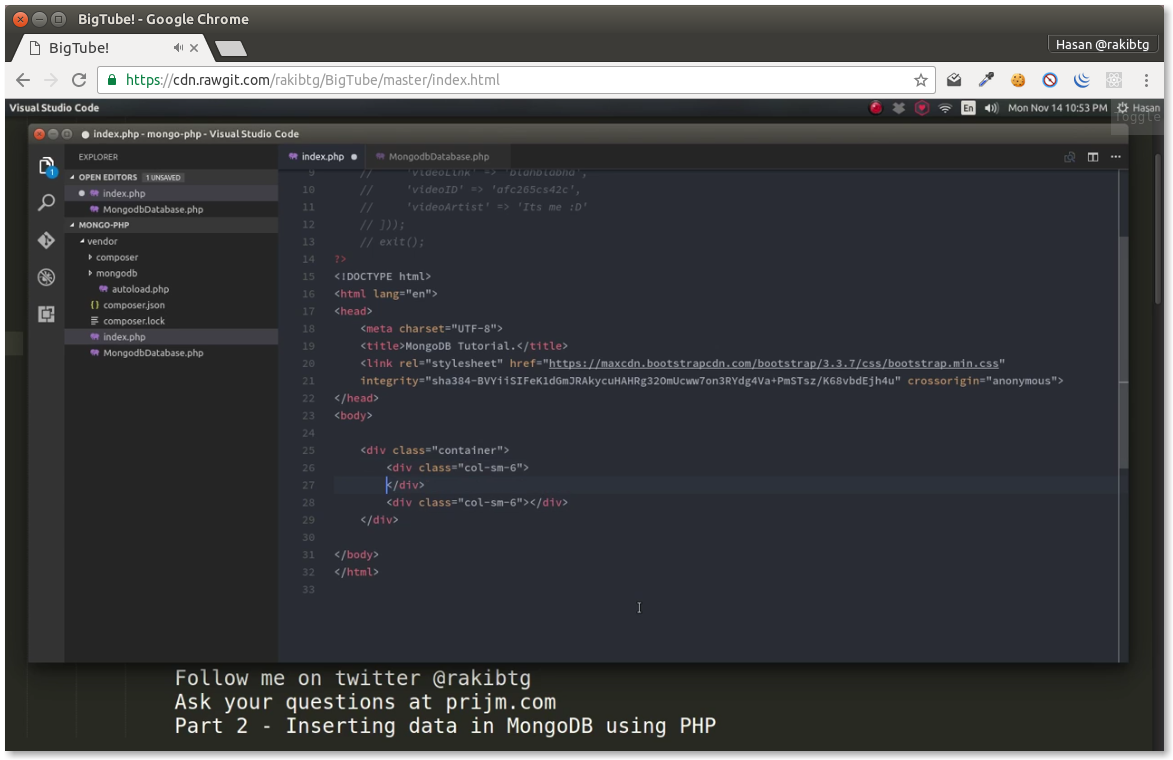The image size is (1173, 760).
Task: Click the cookie extension icon
Action: pos(1018,80)
